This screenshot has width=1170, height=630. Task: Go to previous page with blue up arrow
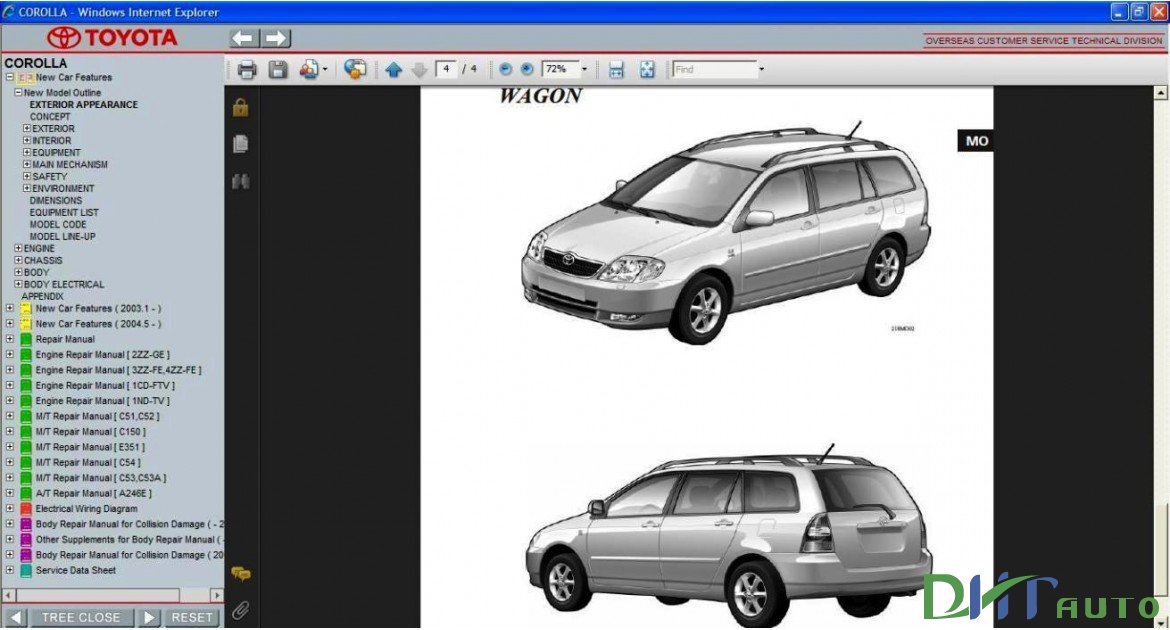394,70
